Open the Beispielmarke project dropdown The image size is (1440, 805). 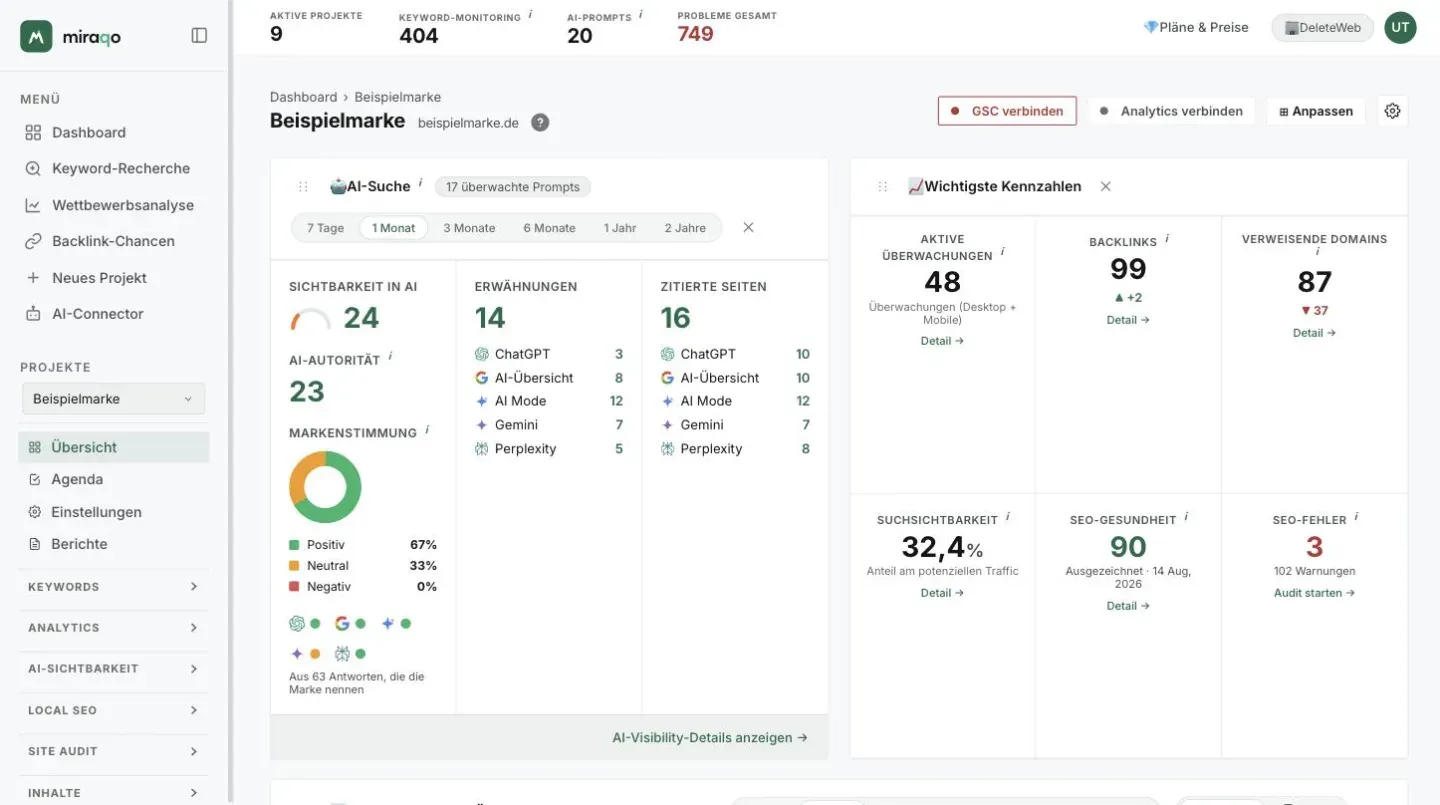pyautogui.click(x=113, y=399)
